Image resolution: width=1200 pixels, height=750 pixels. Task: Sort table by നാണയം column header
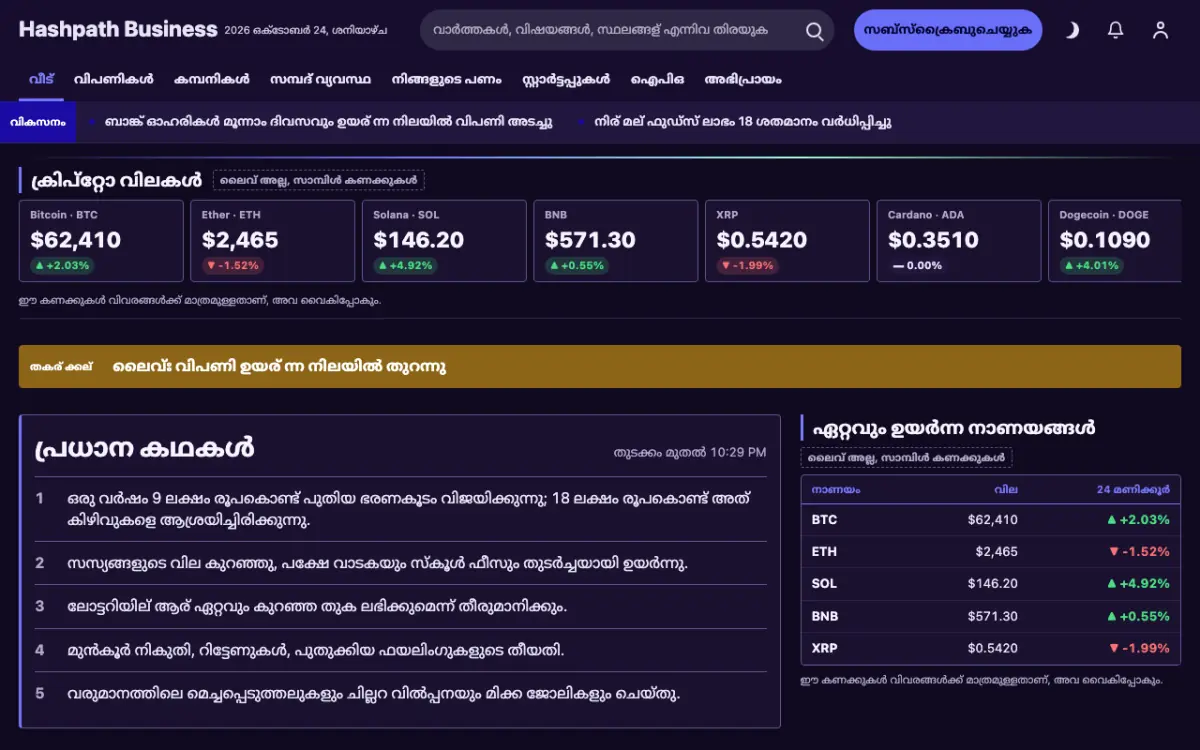point(836,490)
